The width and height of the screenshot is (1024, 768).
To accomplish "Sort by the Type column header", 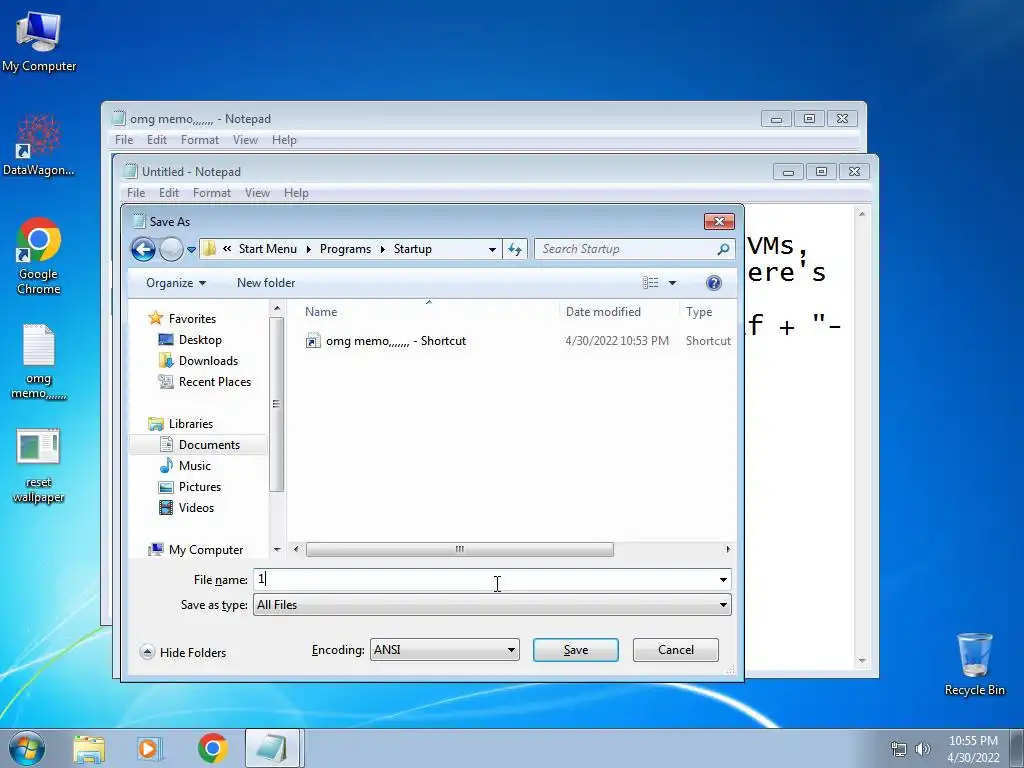I will click(x=699, y=312).
